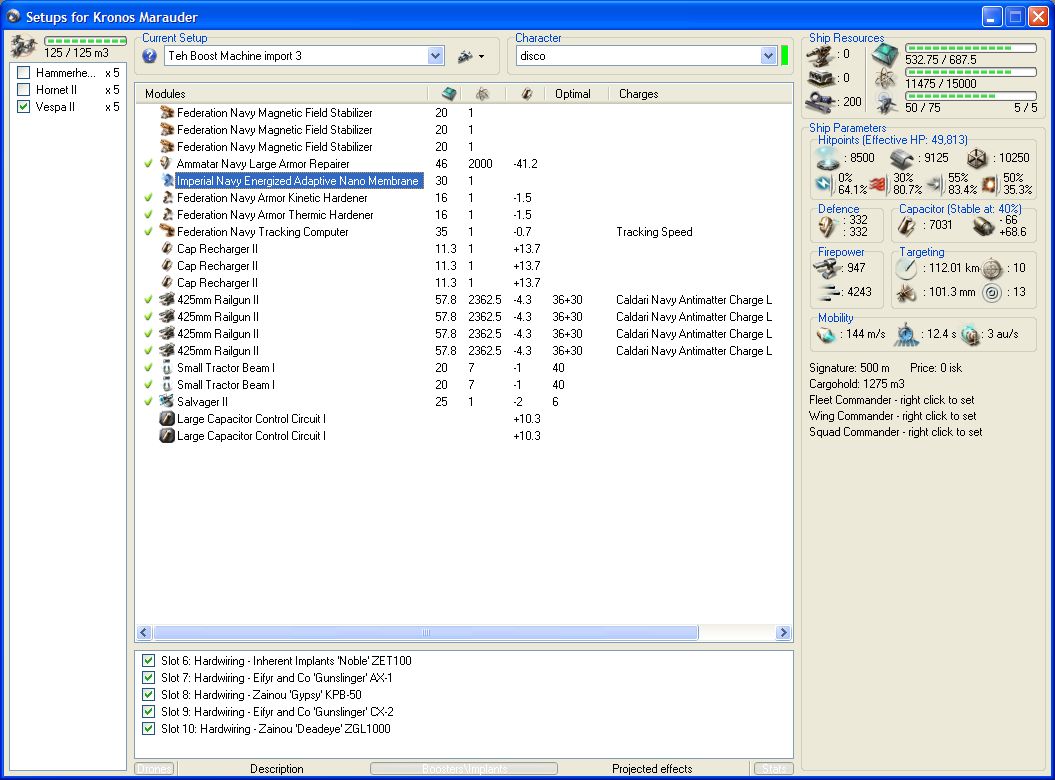Image resolution: width=1055 pixels, height=780 pixels.
Task: Click the Optimal column header
Action: pos(573,94)
